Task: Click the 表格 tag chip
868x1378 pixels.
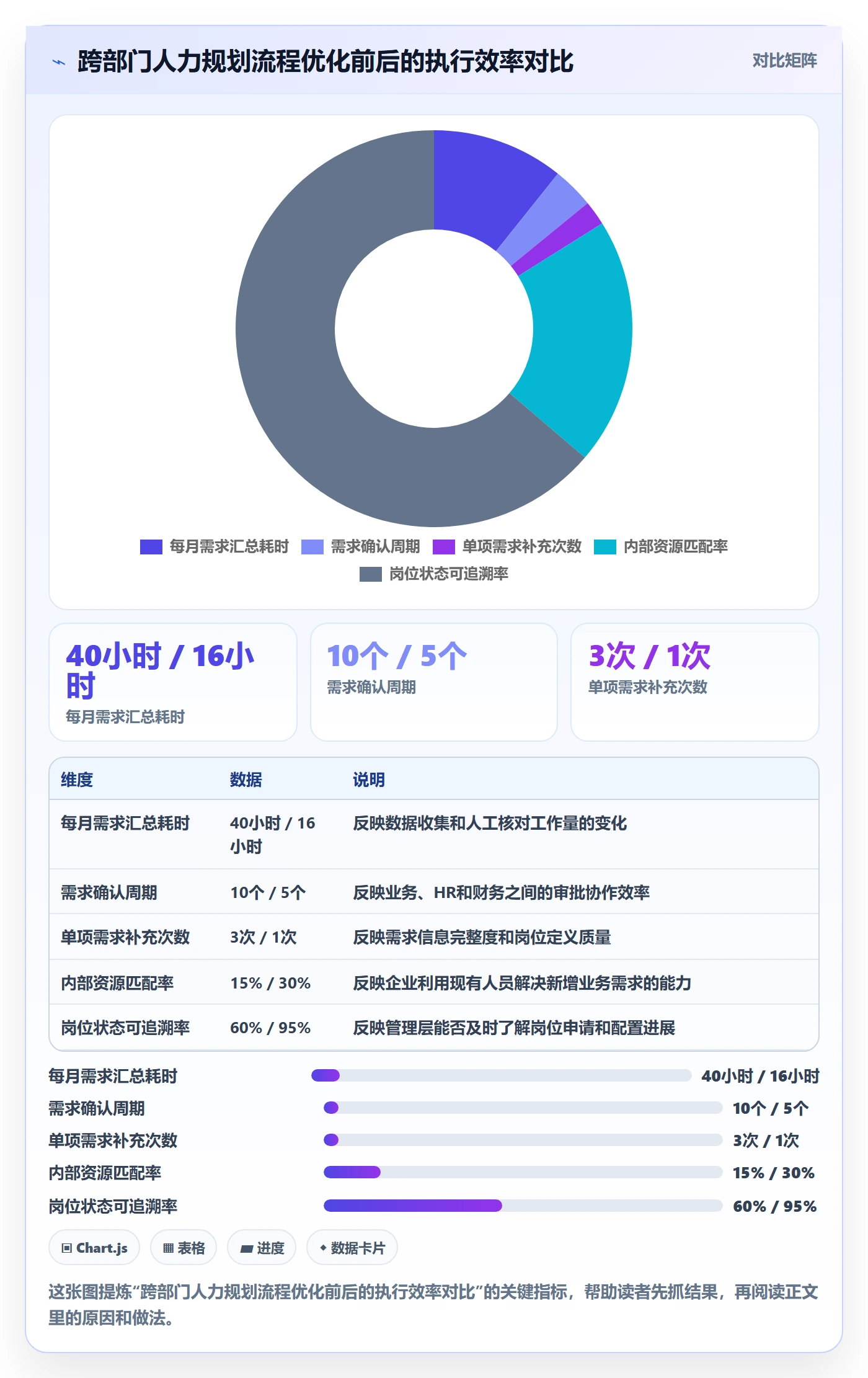Action: [184, 1247]
